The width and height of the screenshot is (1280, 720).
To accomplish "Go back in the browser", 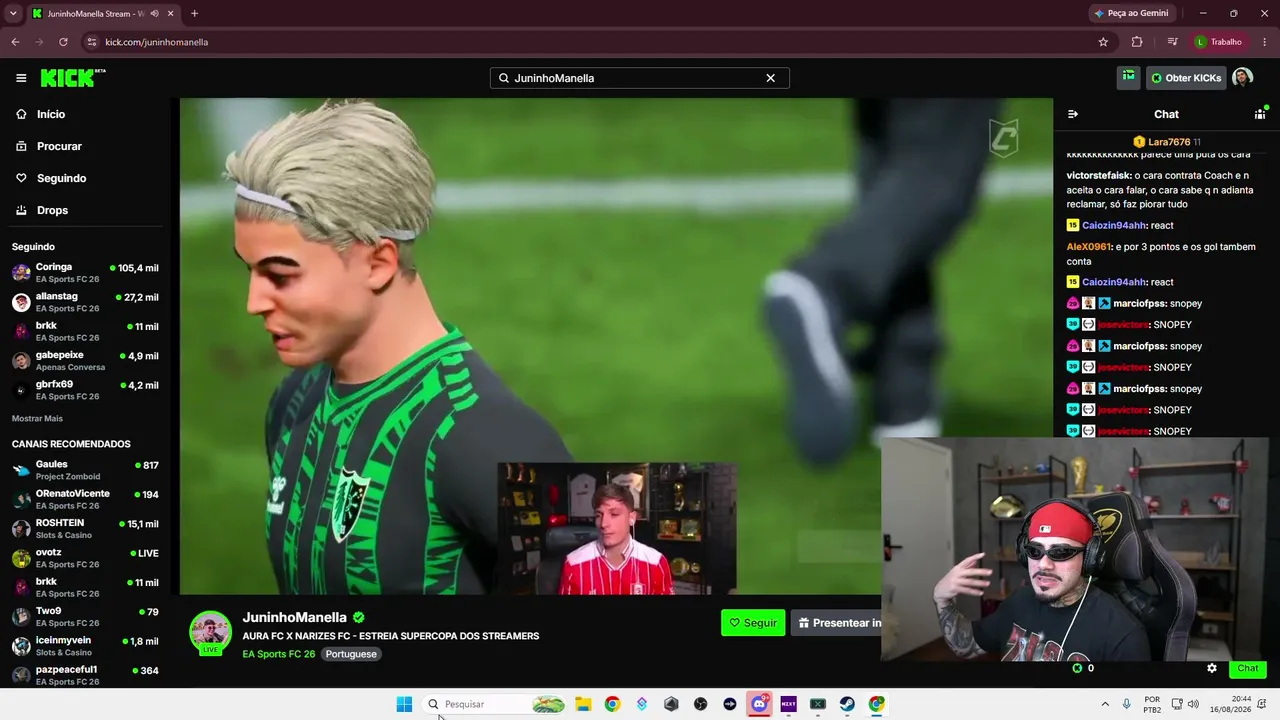I will (x=15, y=42).
